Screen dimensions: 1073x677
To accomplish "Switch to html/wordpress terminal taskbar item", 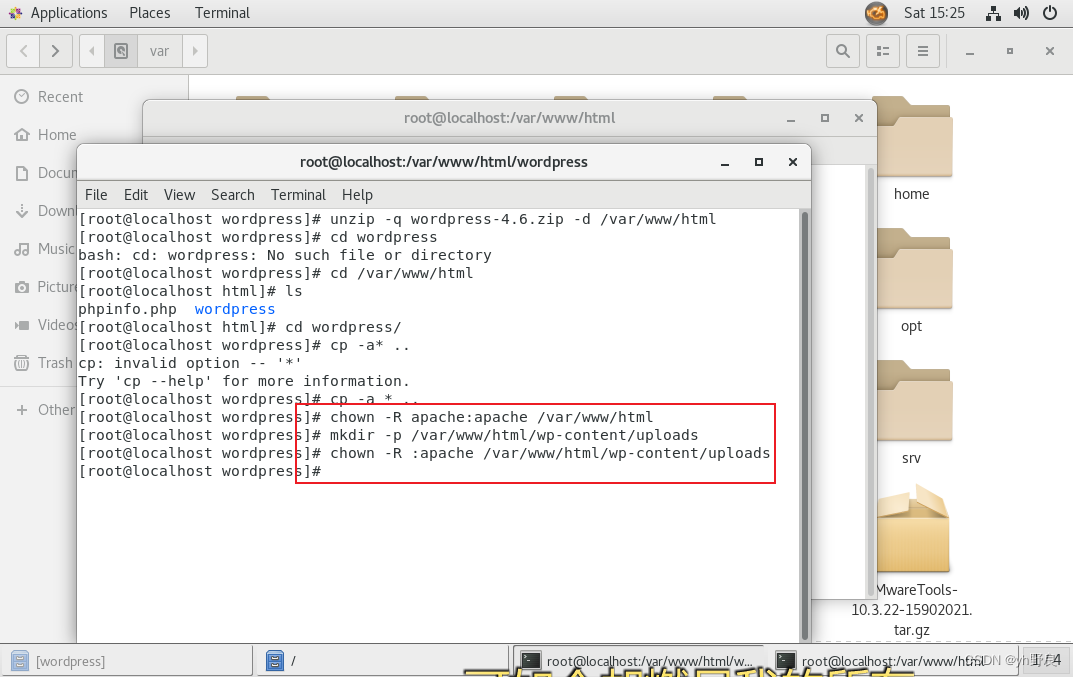I will pos(638,661).
